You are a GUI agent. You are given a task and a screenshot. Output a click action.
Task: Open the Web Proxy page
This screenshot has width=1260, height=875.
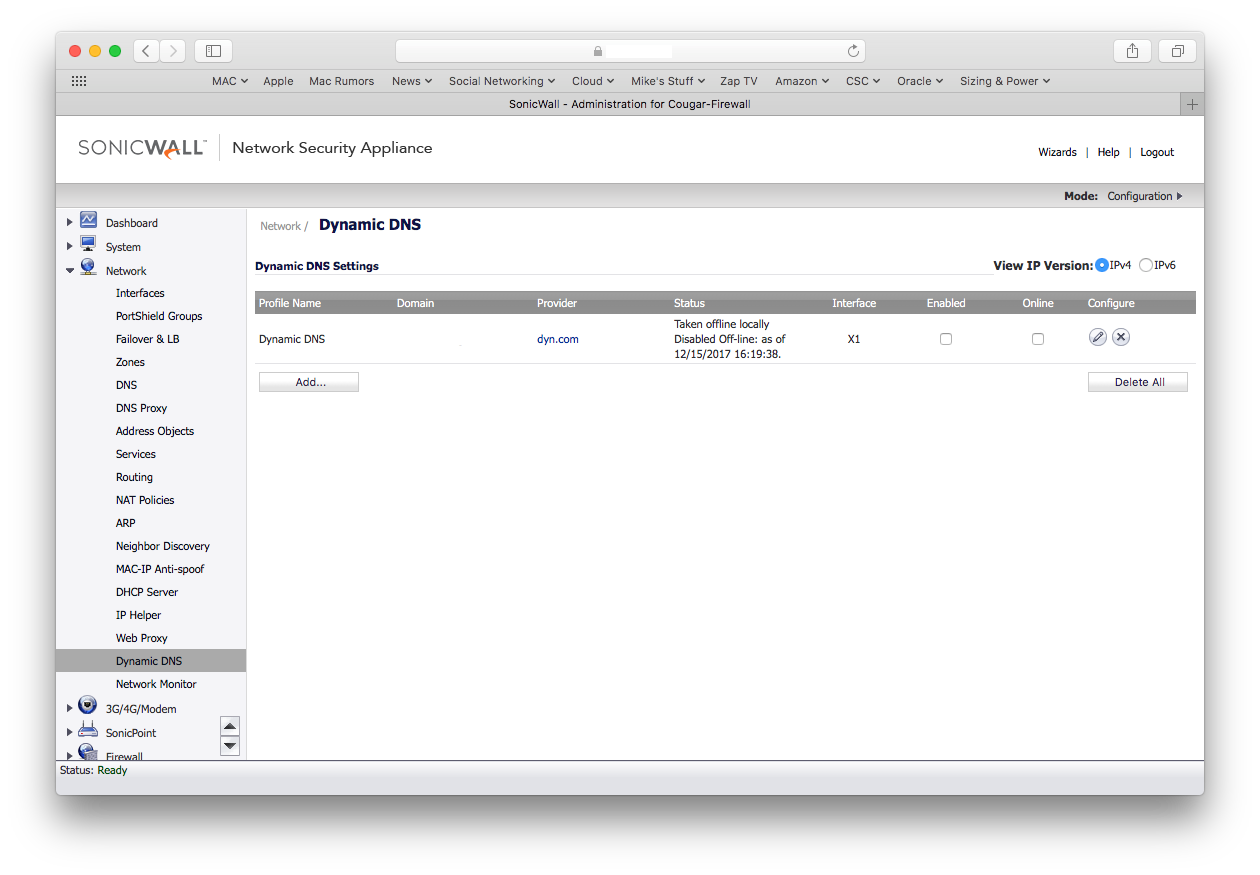pyautogui.click(x=141, y=638)
